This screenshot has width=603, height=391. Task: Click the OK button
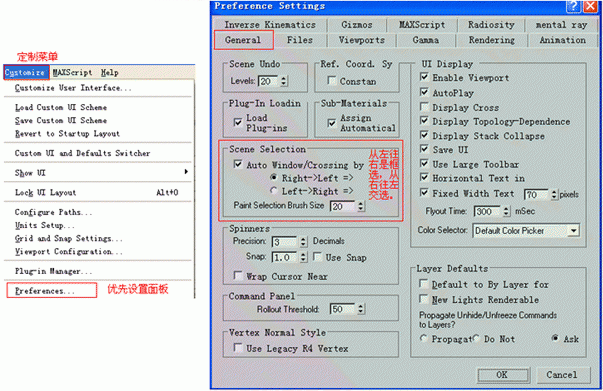click(503, 375)
